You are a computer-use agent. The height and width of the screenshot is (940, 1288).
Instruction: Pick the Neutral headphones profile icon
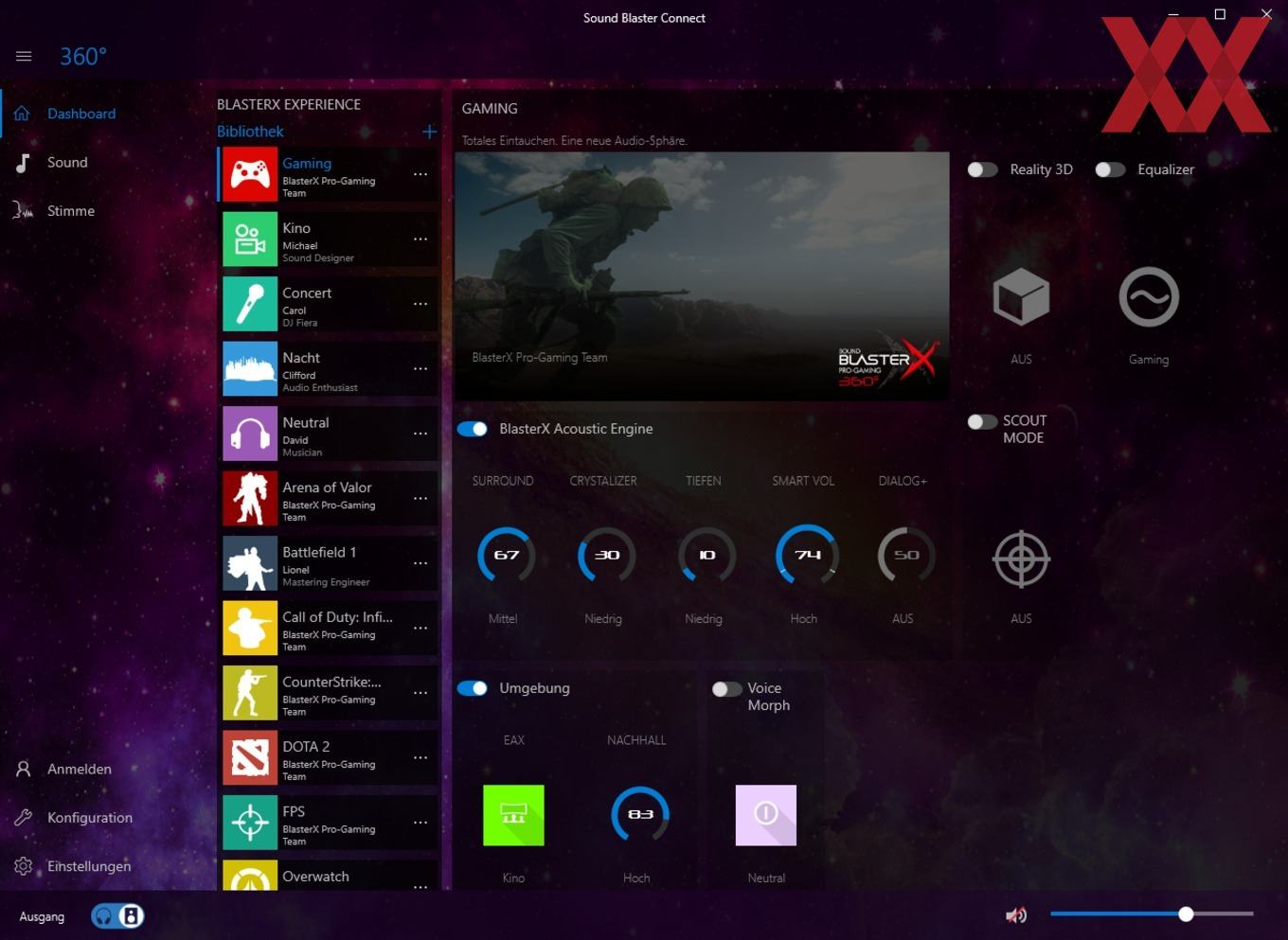pos(250,434)
